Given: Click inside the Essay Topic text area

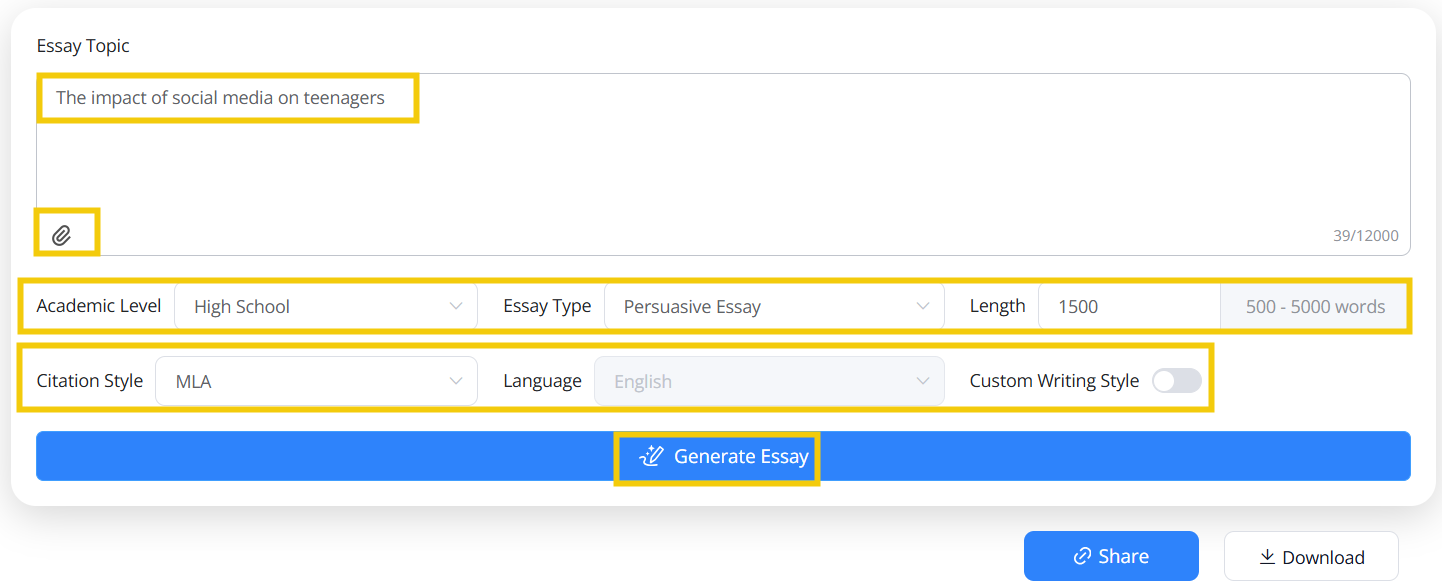Looking at the screenshot, I should 400,160.
